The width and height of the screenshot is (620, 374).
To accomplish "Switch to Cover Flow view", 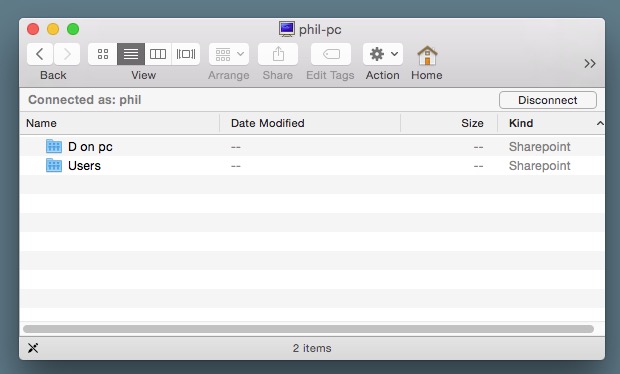I will click(185, 54).
